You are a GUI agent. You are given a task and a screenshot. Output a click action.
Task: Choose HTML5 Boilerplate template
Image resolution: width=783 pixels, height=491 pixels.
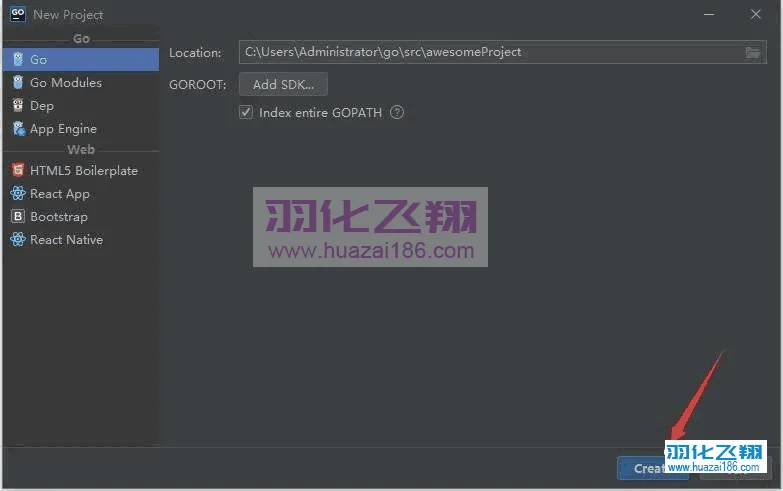(81, 170)
